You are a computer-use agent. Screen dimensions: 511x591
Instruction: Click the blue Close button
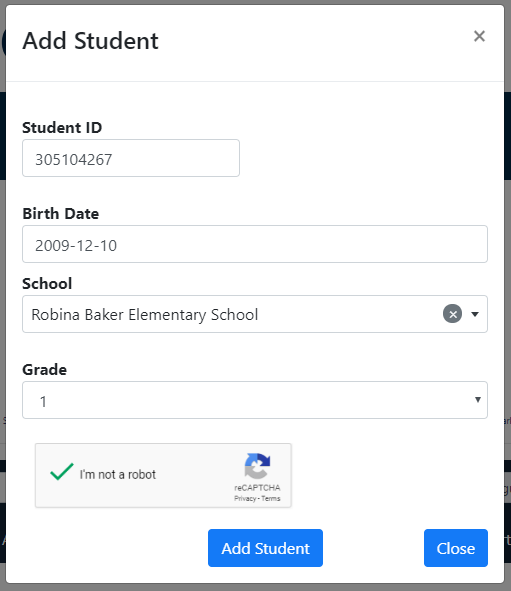(x=456, y=548)
